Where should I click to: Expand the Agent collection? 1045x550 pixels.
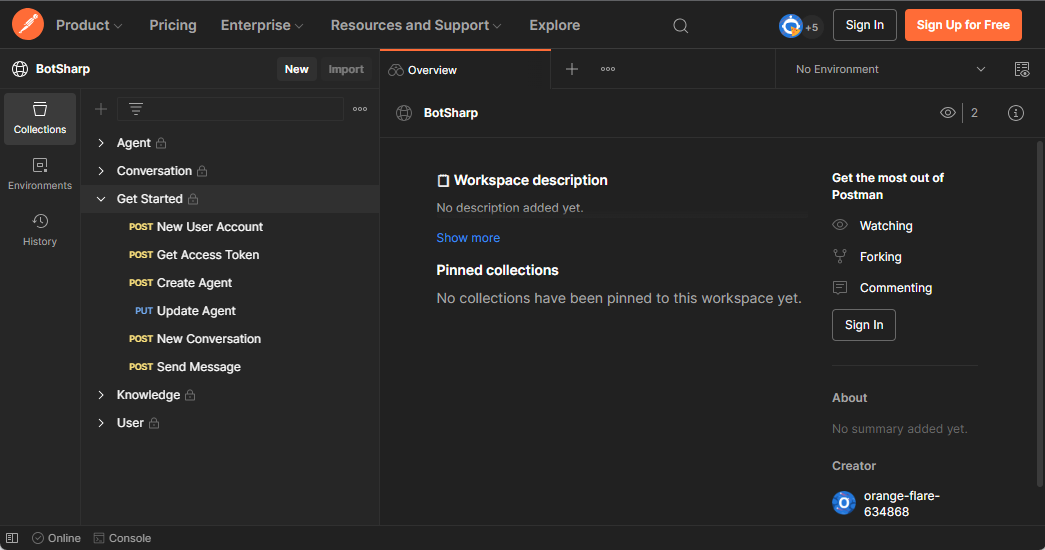click(x=101, y=143)
